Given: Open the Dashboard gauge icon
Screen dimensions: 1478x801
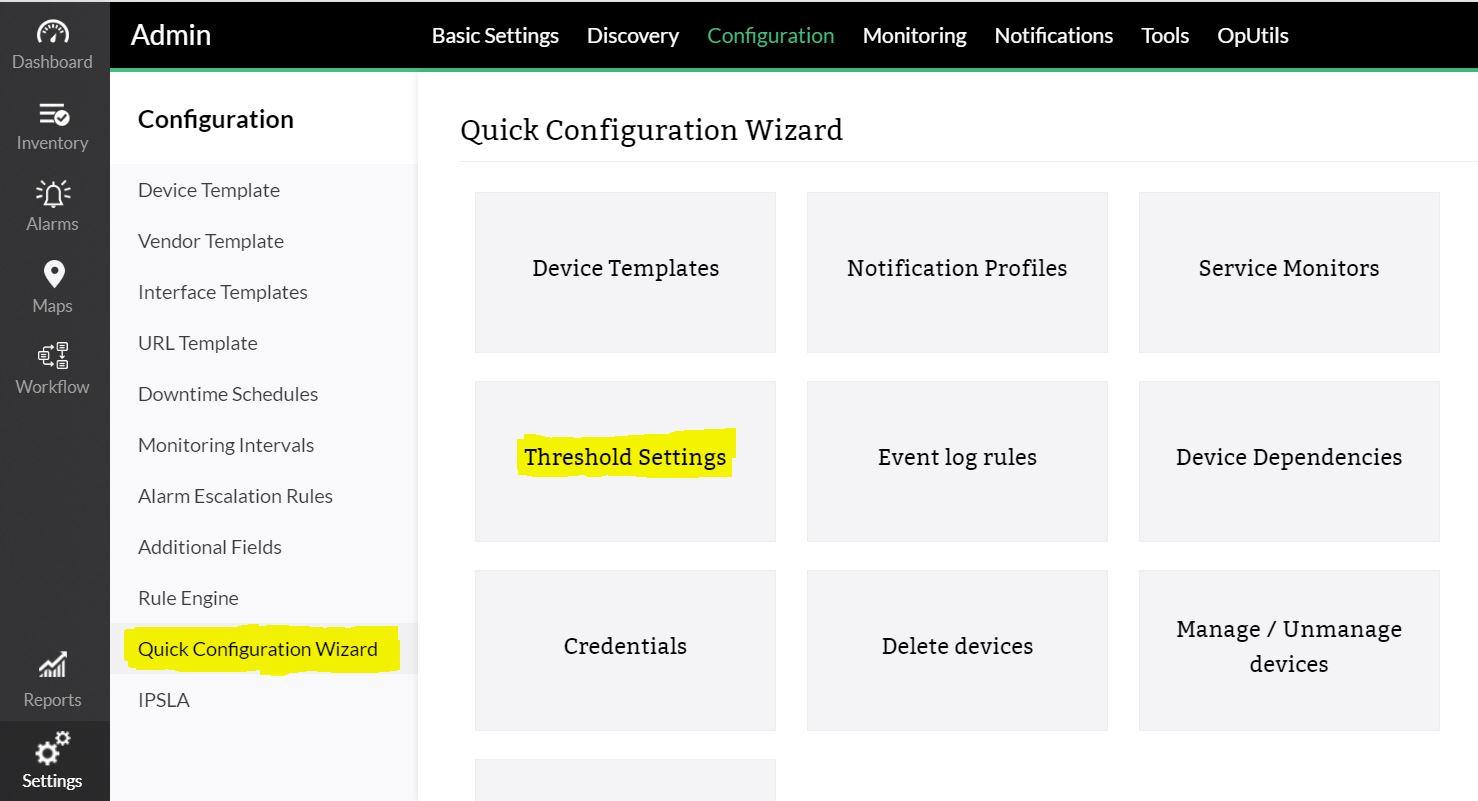Looking at the screenshot, I should [x=53, y=33].
